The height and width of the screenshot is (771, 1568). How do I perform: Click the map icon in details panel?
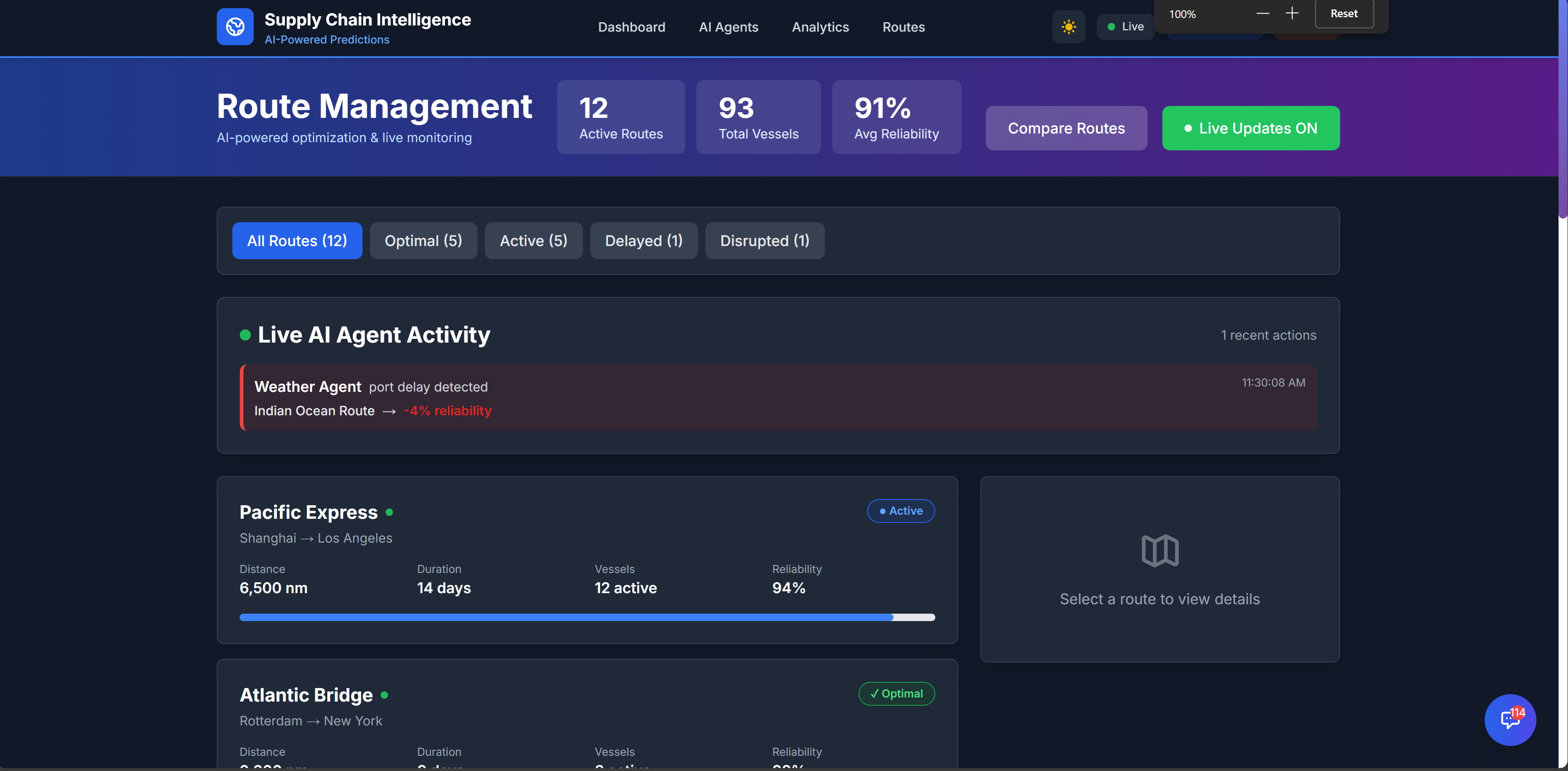tap(1159, 551)
